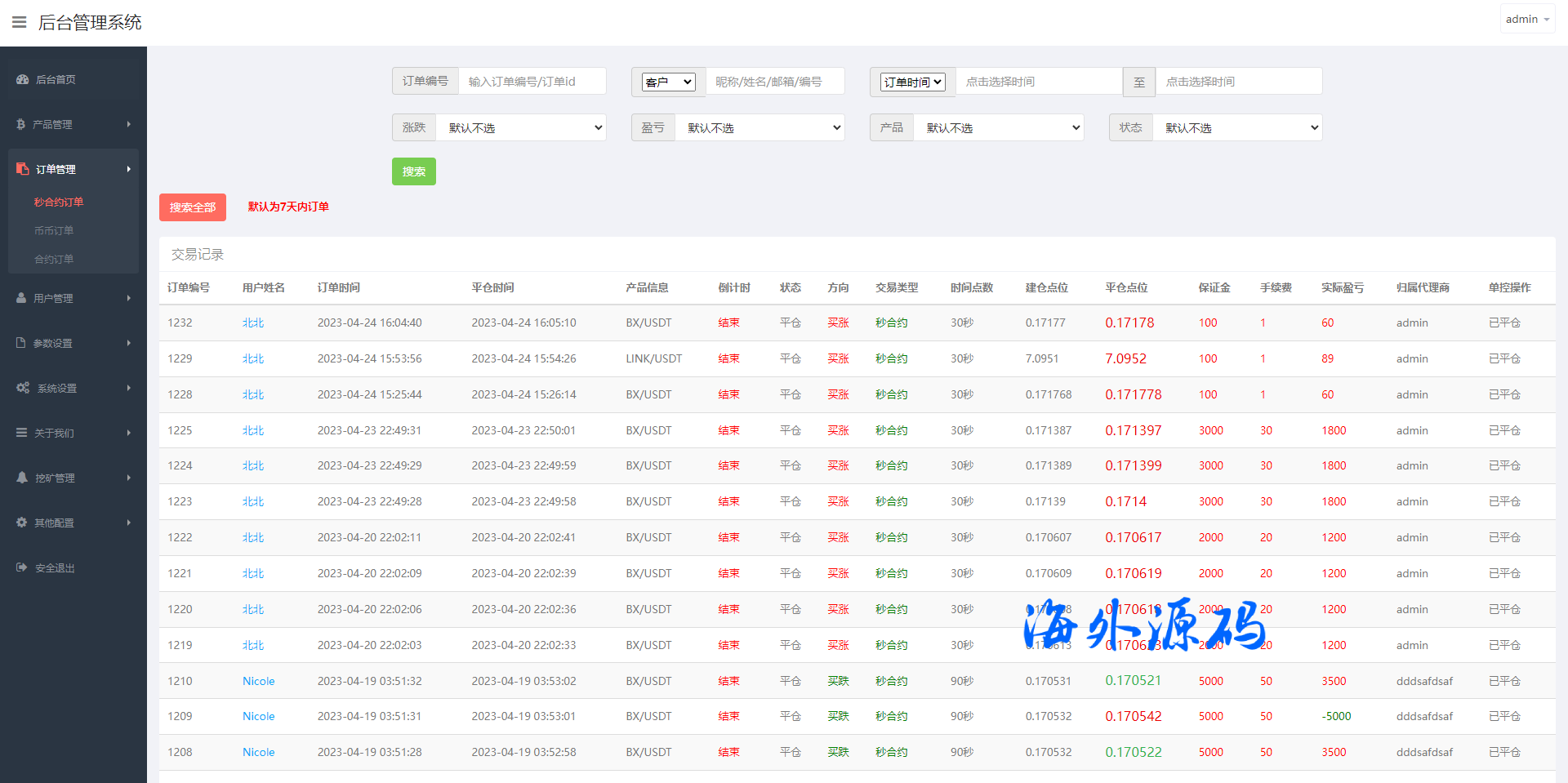Select 合约订单 in the sidebar
Image resolution: width=1568 pixels, height=783 pixels.
pos(54,259)
